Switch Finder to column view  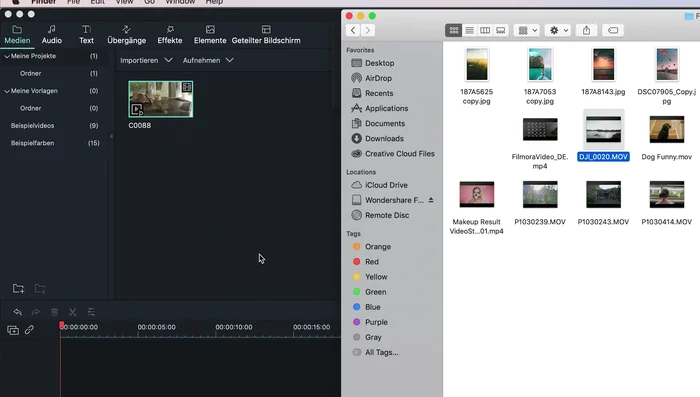(485, 30)
